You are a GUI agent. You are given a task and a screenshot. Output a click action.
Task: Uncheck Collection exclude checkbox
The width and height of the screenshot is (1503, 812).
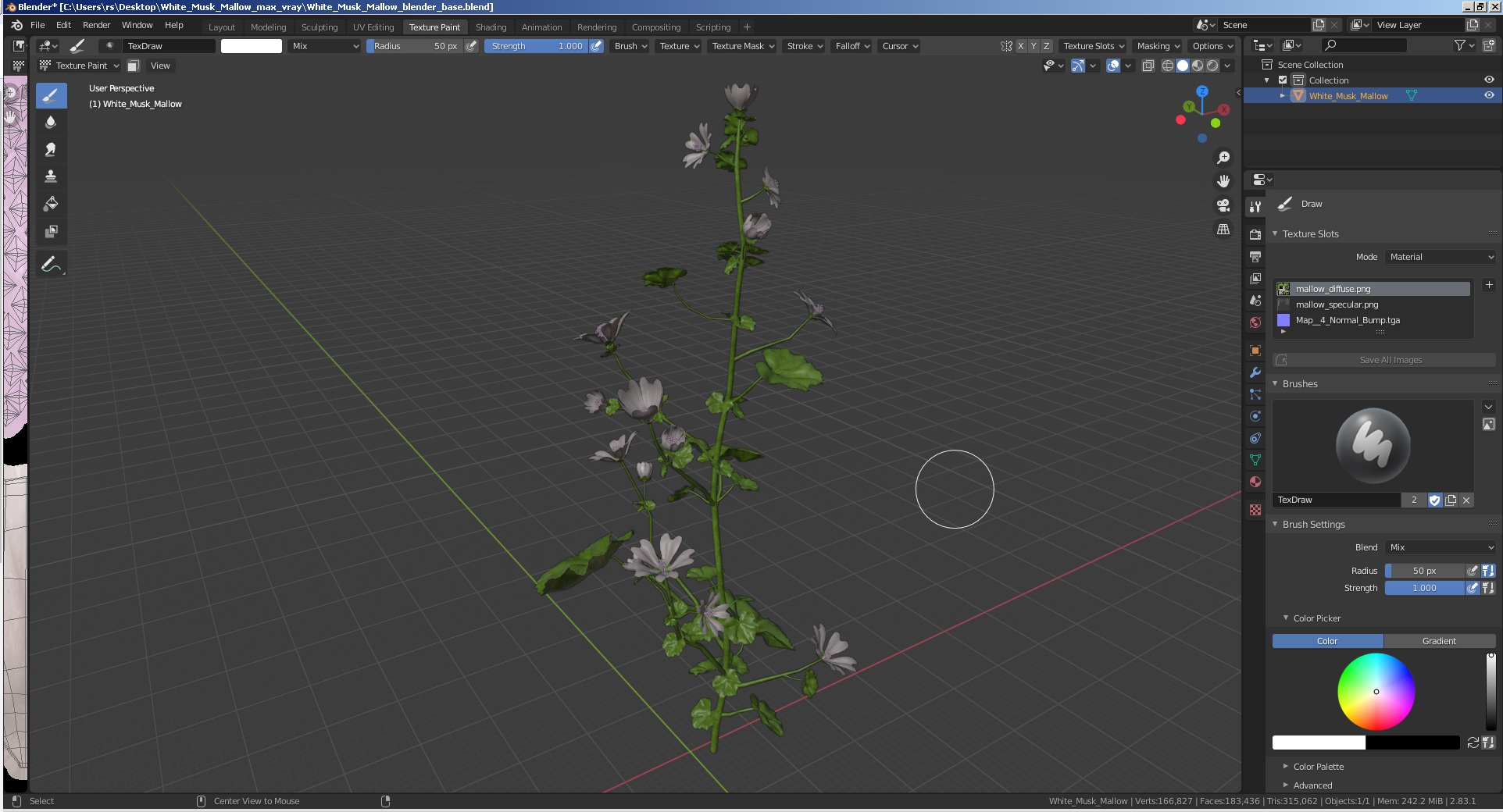click(x=1283, y=80)
